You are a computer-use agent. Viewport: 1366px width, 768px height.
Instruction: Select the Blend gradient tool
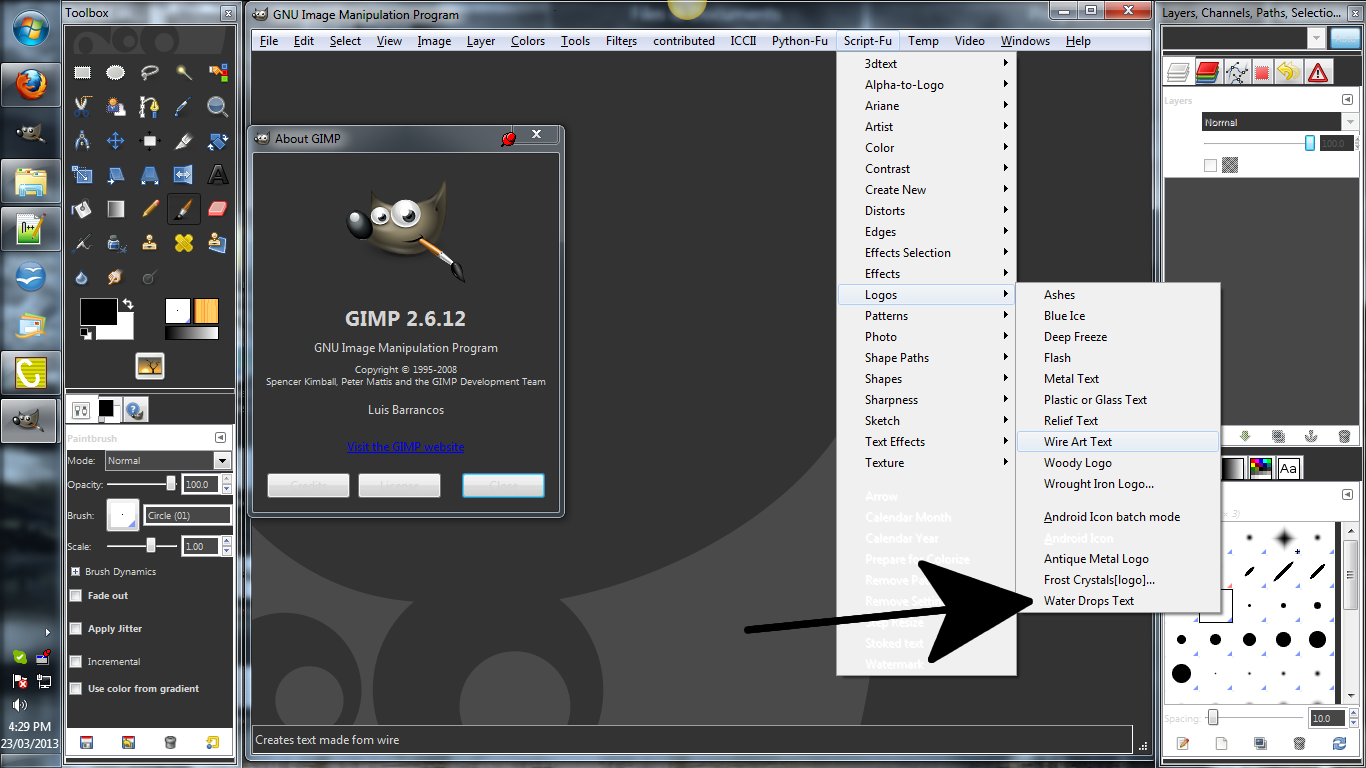(116, 209)
